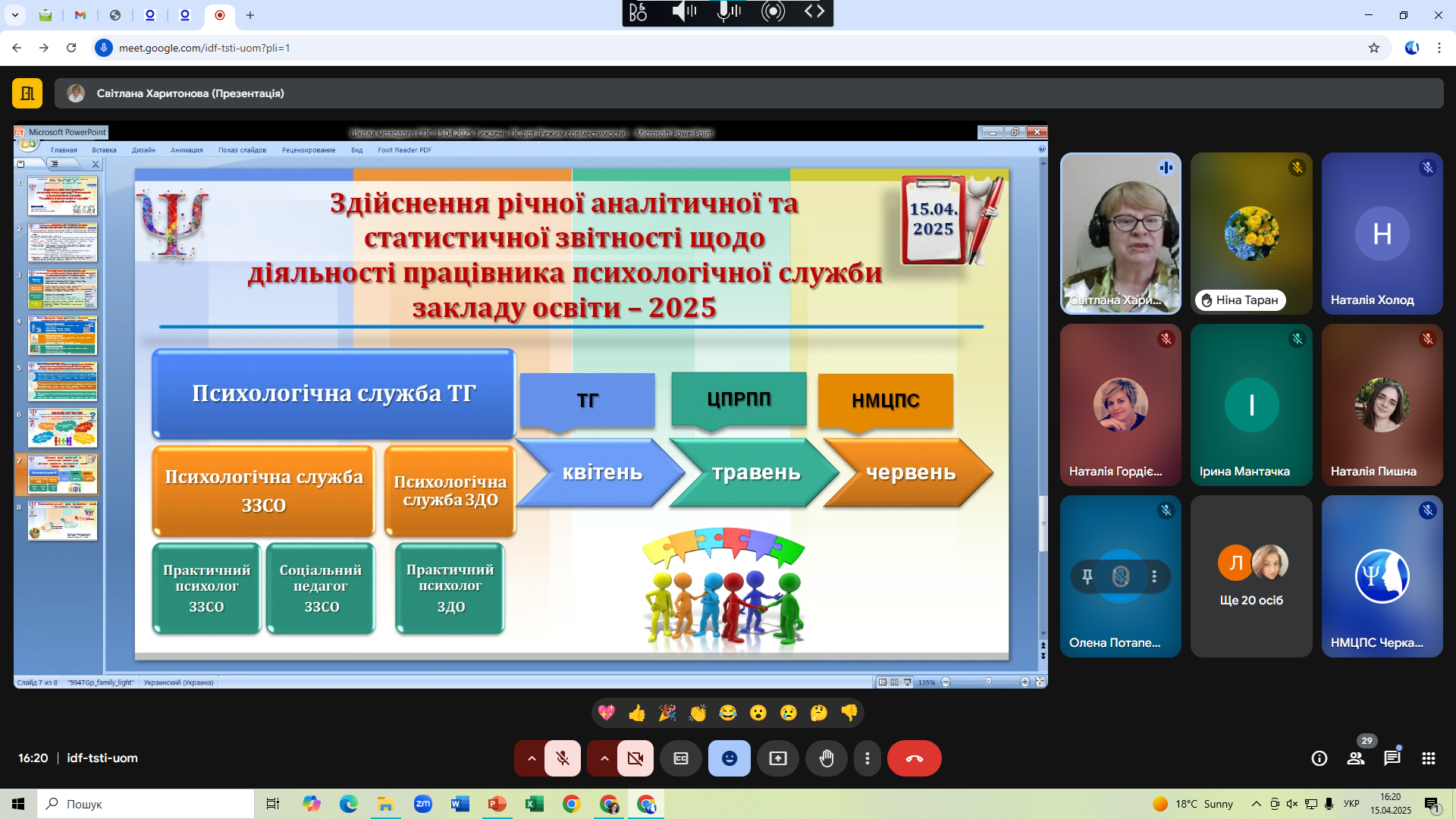Open PowerPoint from the taskbar

tap(497, 804)
